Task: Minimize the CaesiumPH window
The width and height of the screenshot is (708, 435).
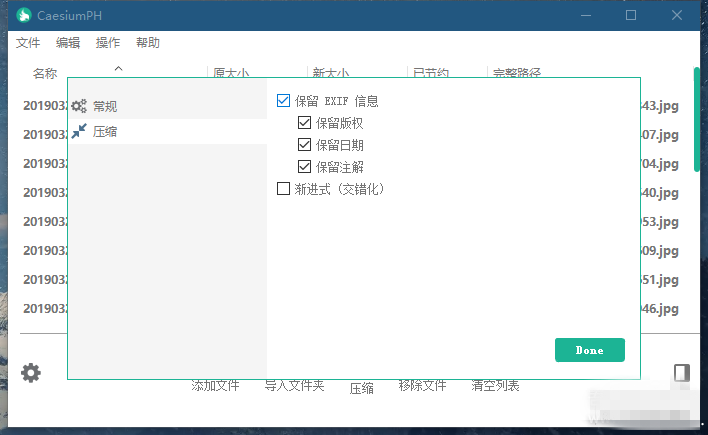Action: coord(585,15)
